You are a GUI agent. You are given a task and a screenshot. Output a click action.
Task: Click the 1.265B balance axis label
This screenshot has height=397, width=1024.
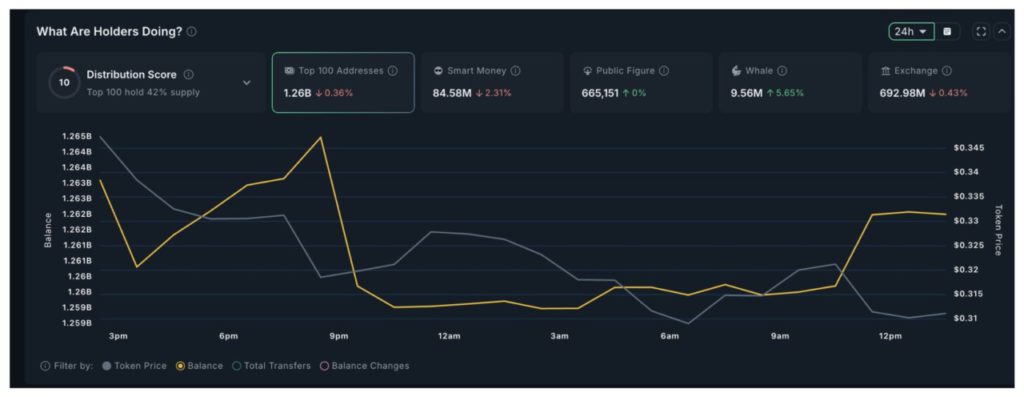(x=76, y=136)
